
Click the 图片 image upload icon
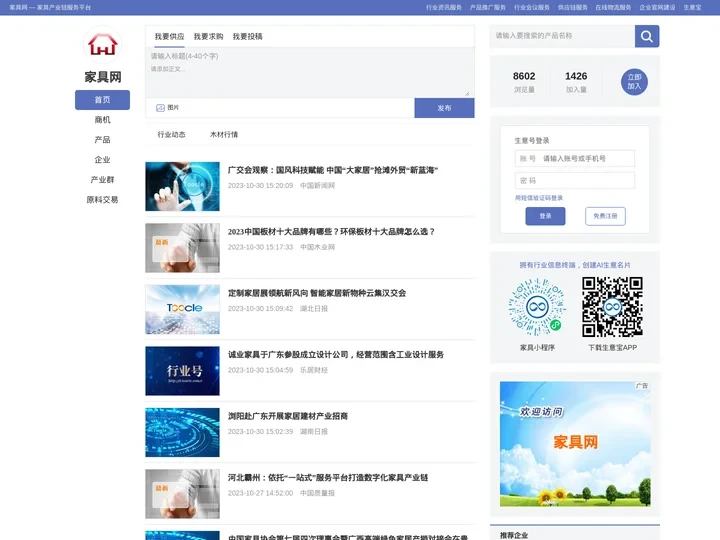pyautogui.click(x=160, y=108)
